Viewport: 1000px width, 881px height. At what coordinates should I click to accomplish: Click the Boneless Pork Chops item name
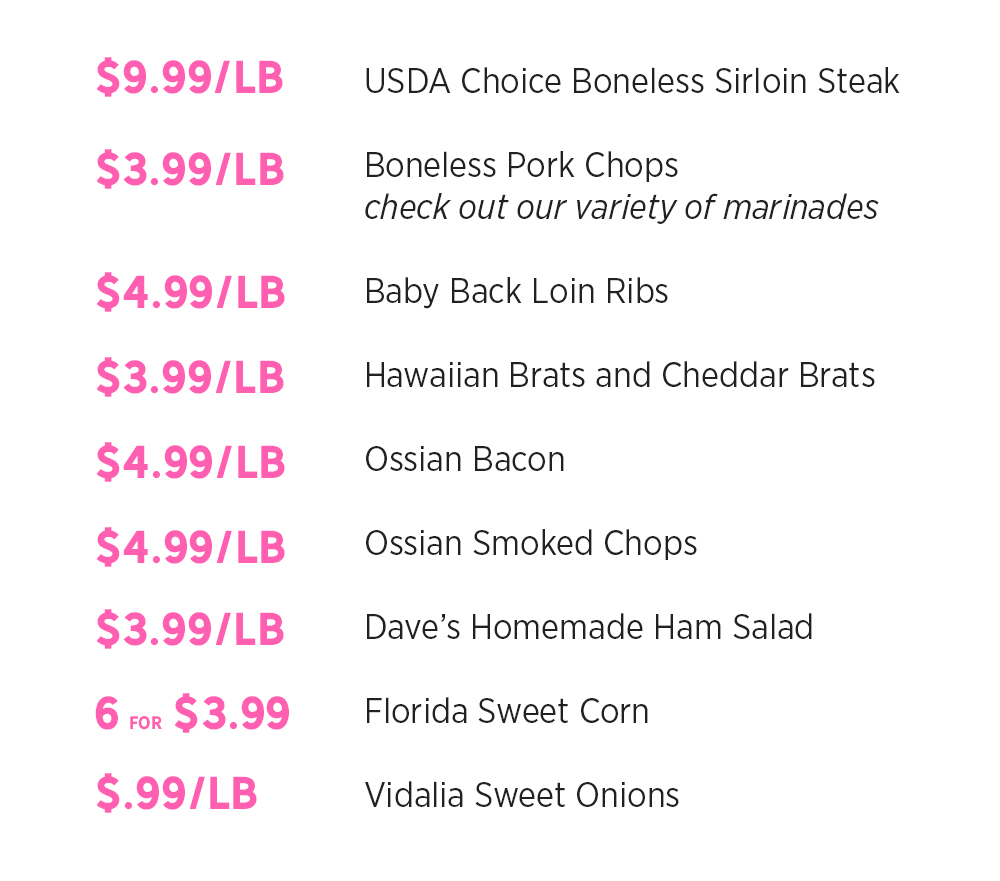pos(521,165)
